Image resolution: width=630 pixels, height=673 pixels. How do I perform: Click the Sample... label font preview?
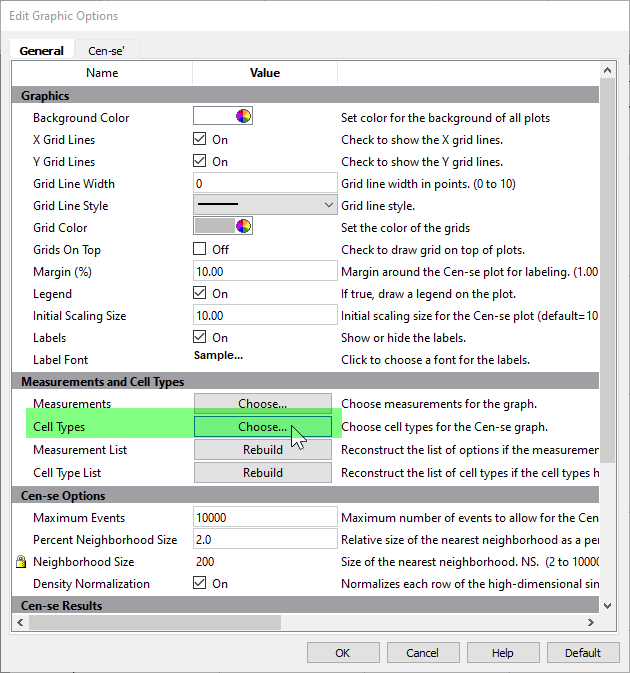(x=218, y=359)
